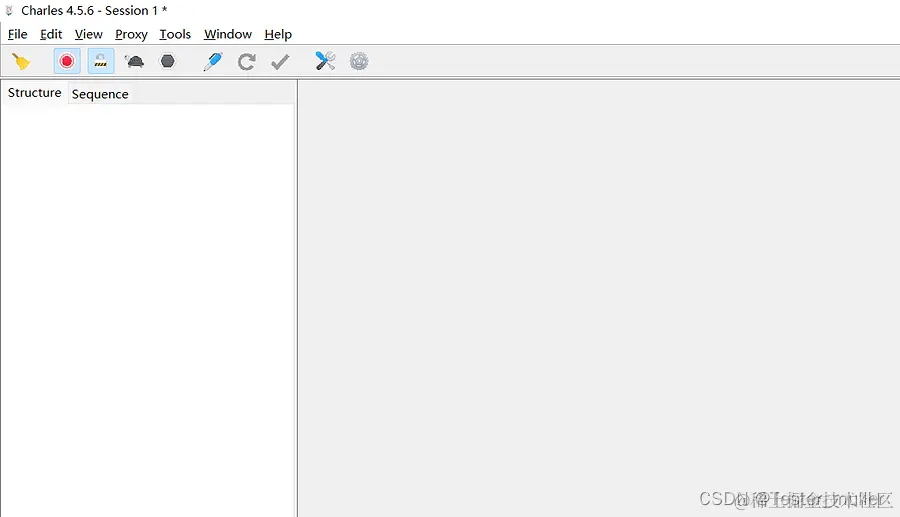Enable throttling with the turtle icon
This screenshot has width=900, height=517.
(x=134, y=61)
